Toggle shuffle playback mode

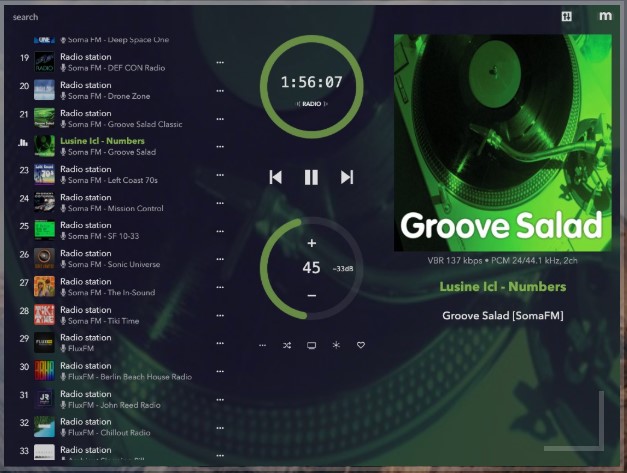pyautogui.click(x=287, y=345)
